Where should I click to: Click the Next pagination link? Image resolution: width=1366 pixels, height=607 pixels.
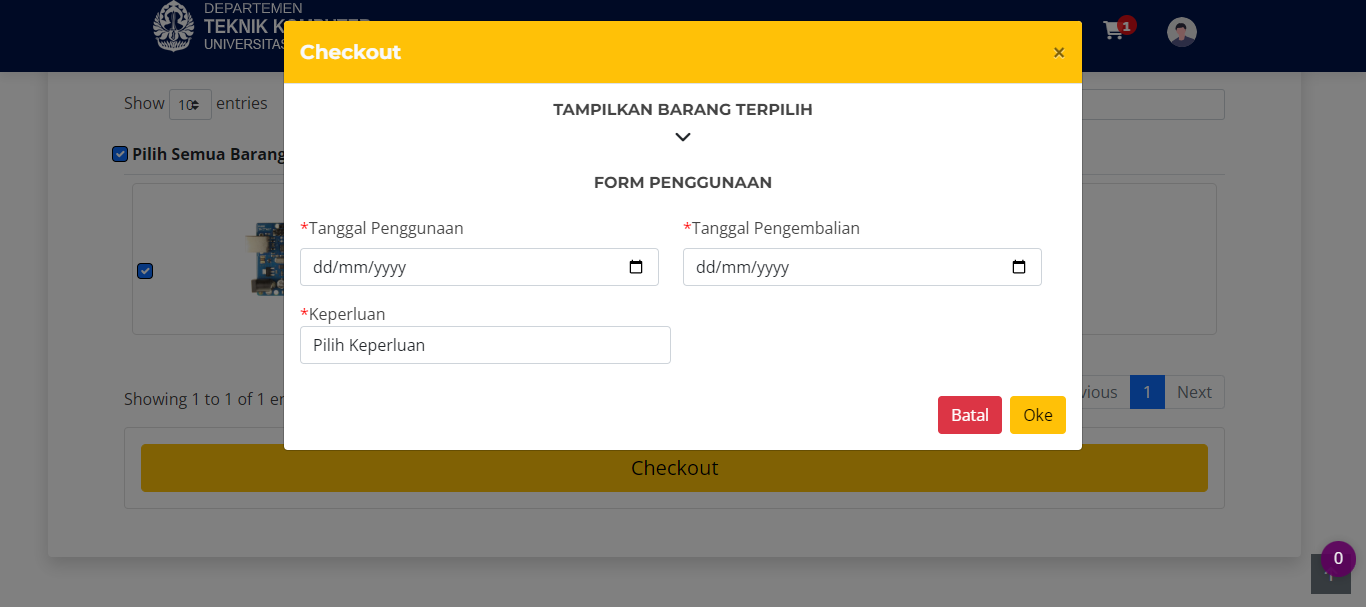[x=1194, y=392]
